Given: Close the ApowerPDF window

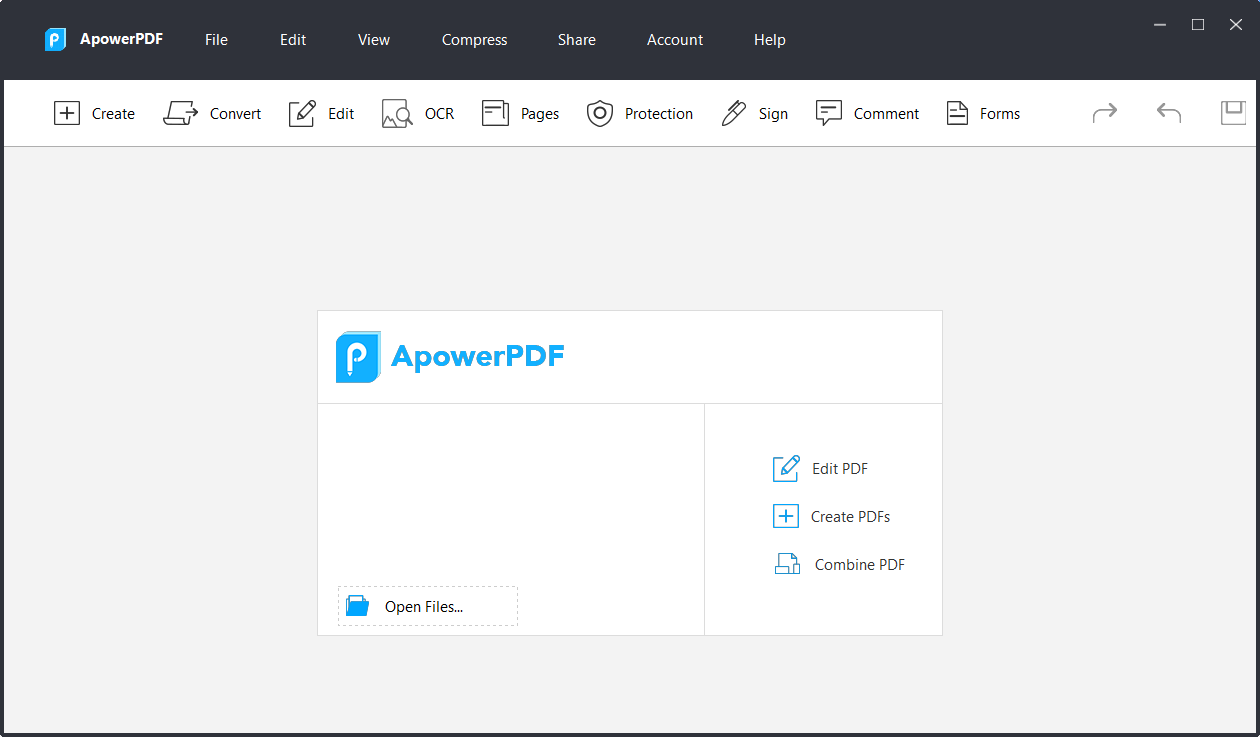Looking at the screenshot, I should (1236, 24).
